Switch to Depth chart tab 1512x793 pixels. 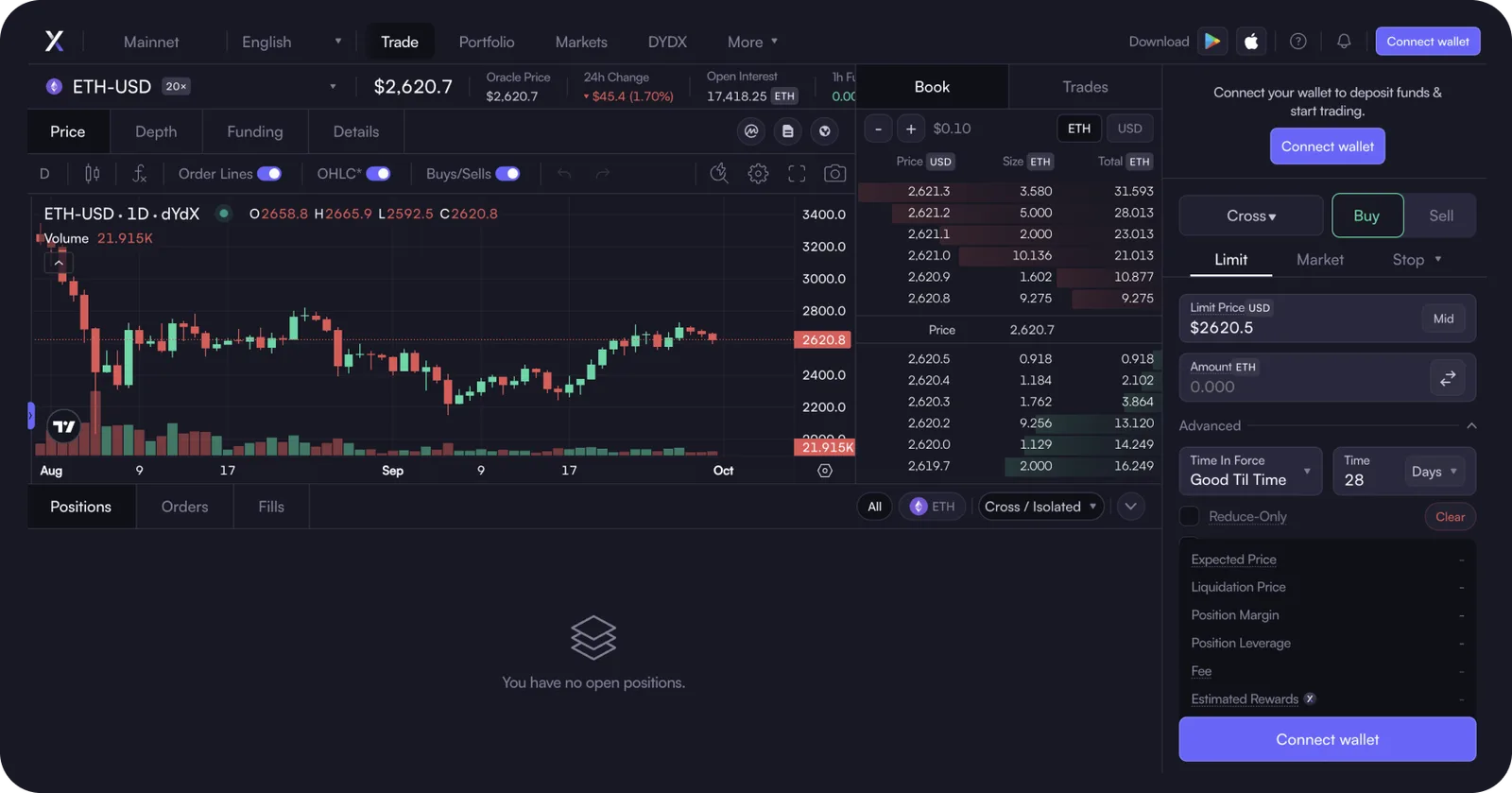point(156,131)
